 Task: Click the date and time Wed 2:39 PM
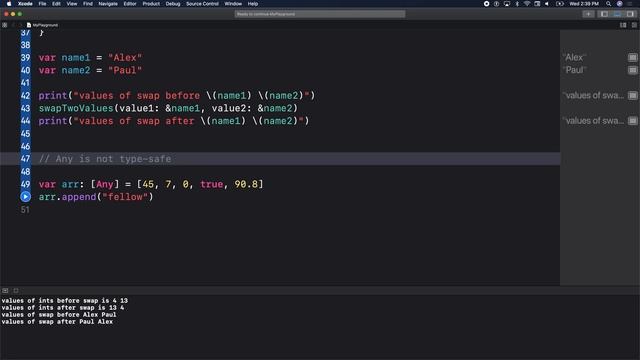(x=584, y=4)
